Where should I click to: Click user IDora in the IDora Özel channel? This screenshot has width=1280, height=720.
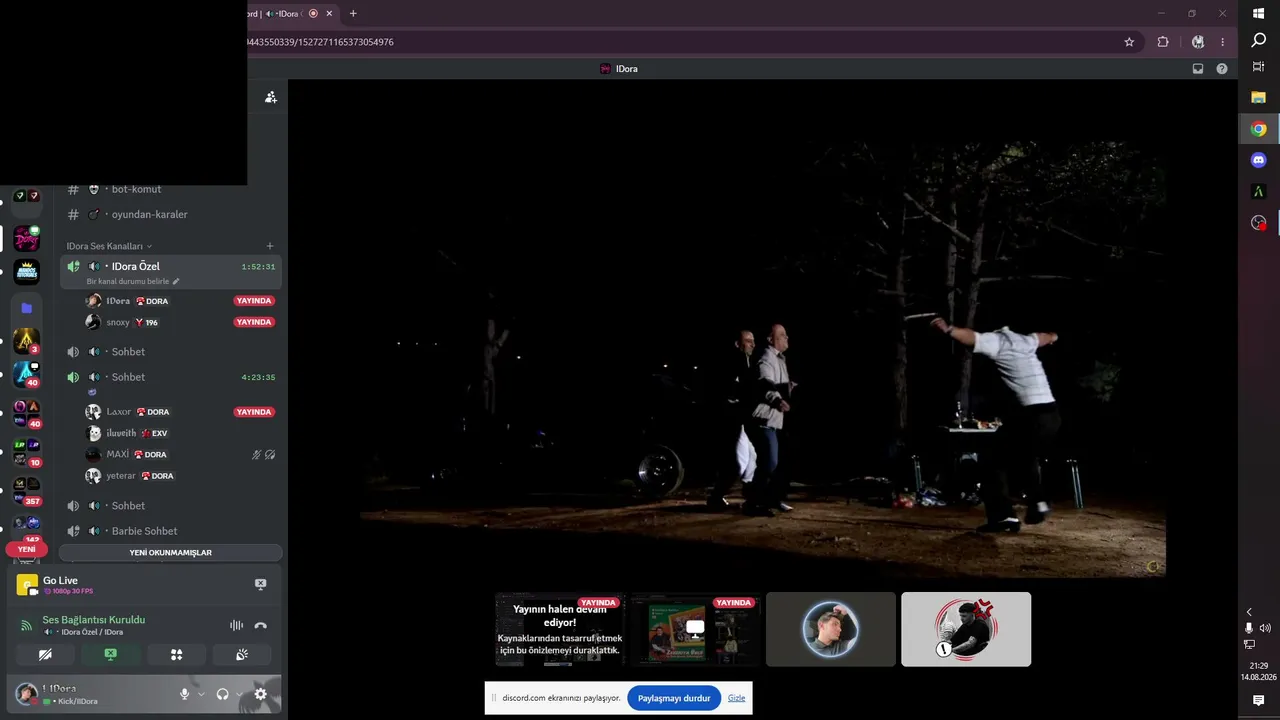coord(118,301)
